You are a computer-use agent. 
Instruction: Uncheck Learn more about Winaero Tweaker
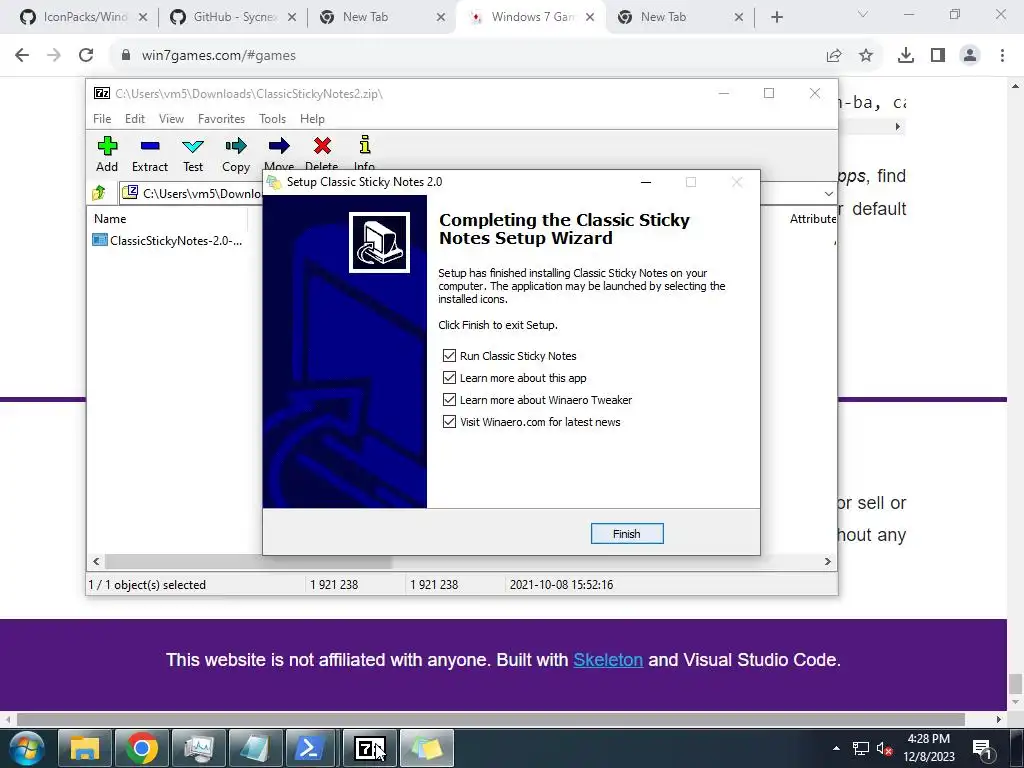(449, 400)
